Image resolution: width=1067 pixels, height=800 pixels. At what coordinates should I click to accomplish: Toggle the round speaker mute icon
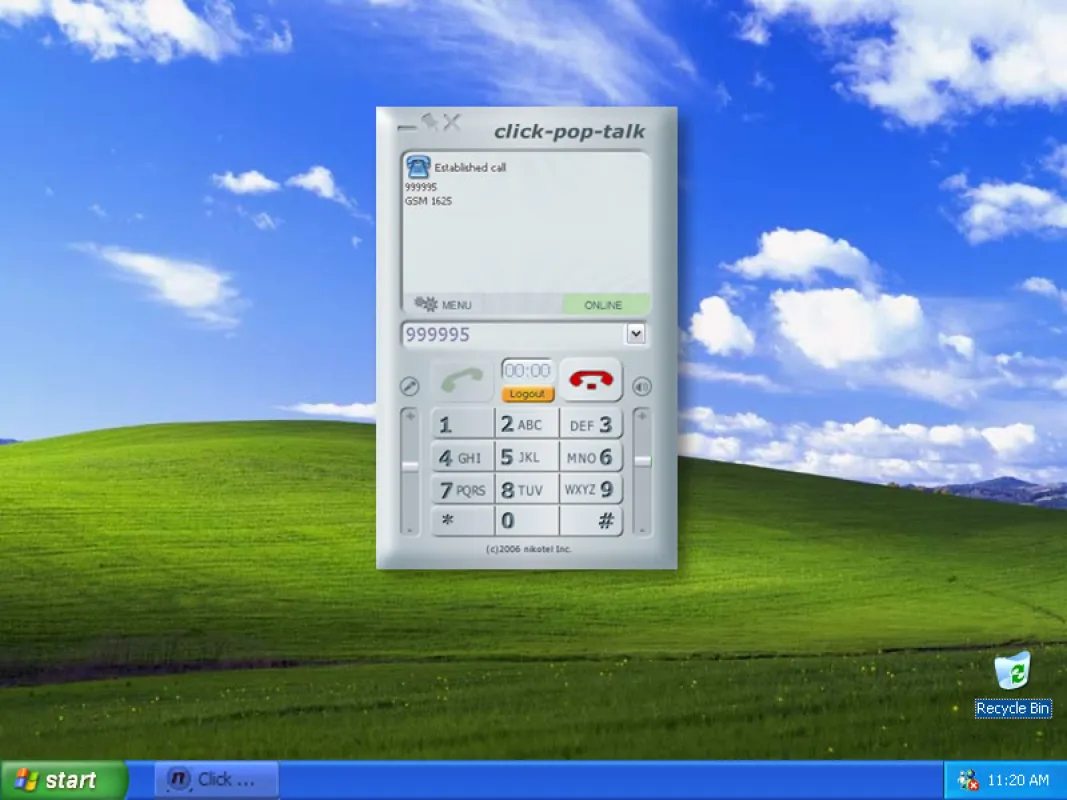pos(642,386)
